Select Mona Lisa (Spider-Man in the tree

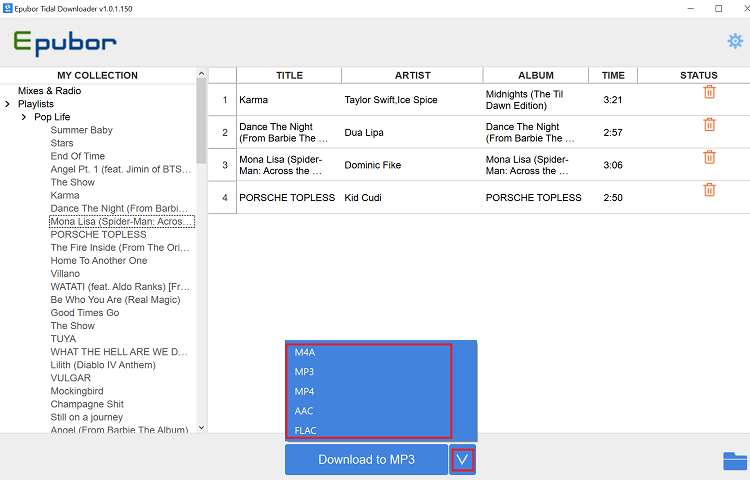pos(122,221)
